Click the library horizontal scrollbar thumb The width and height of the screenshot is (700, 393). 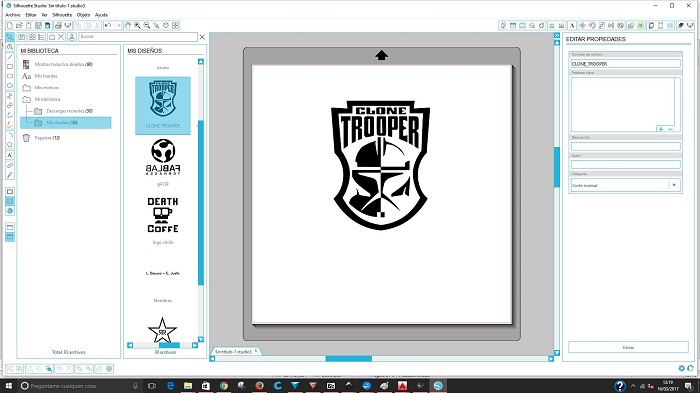pyautogui.click(x=169, y=345)
